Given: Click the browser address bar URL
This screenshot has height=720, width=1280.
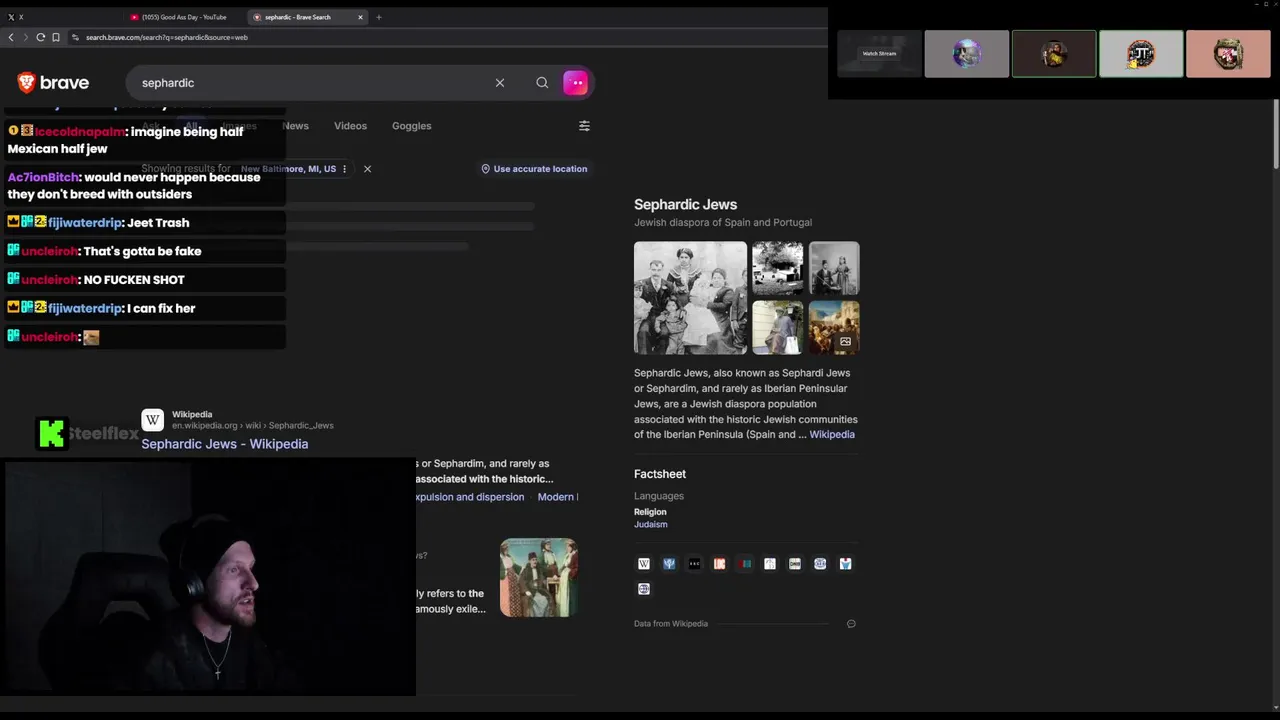Looking at the screenshot, I should pos(167,37).
